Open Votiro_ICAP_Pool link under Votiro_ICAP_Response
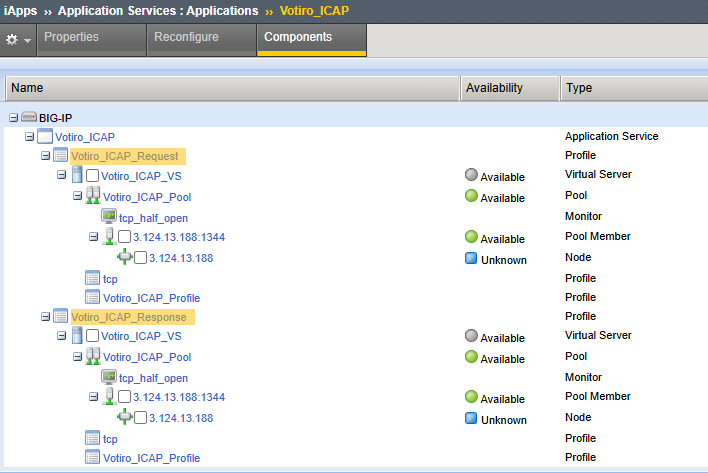This screenshot has width=708, height=473. [x=147, y=357]
